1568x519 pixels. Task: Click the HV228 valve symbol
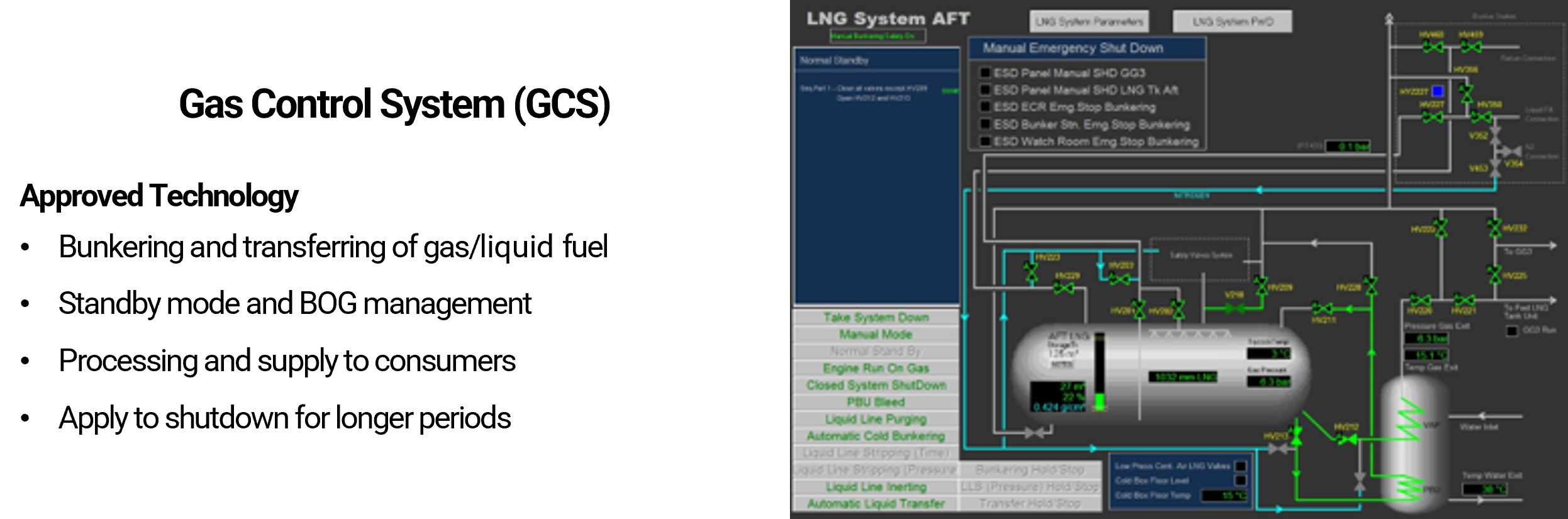point(1371,286)
